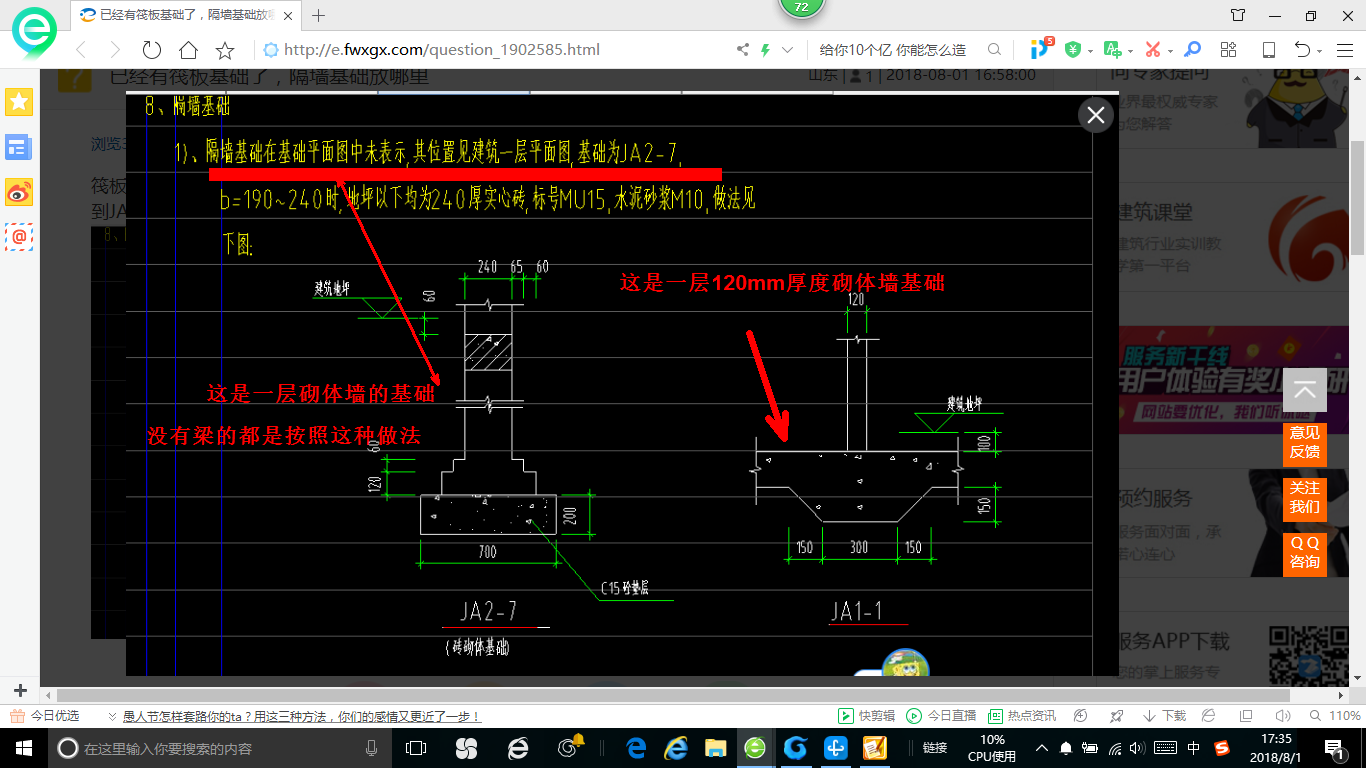The height and width of the screenshot is (768, 1366).
Task: Open favorites star in left sidebar
Action: coord(19,101)
